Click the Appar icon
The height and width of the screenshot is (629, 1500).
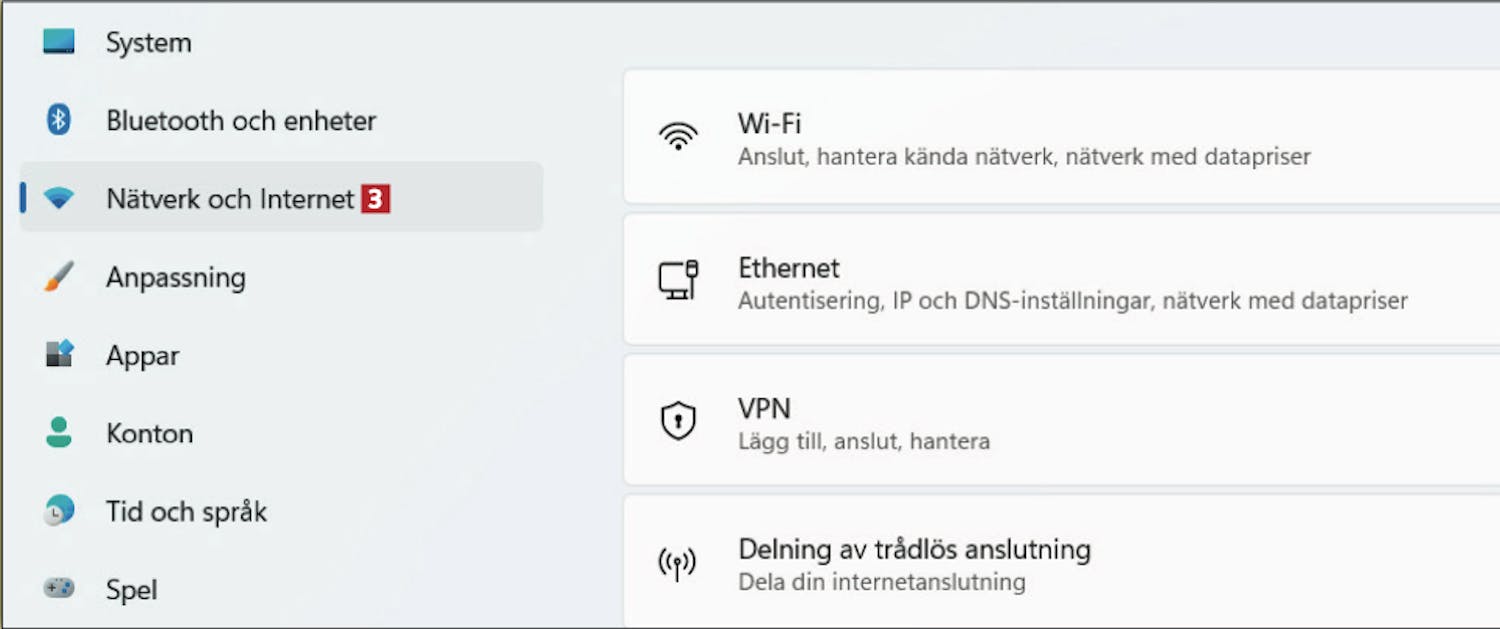point(59,354)
